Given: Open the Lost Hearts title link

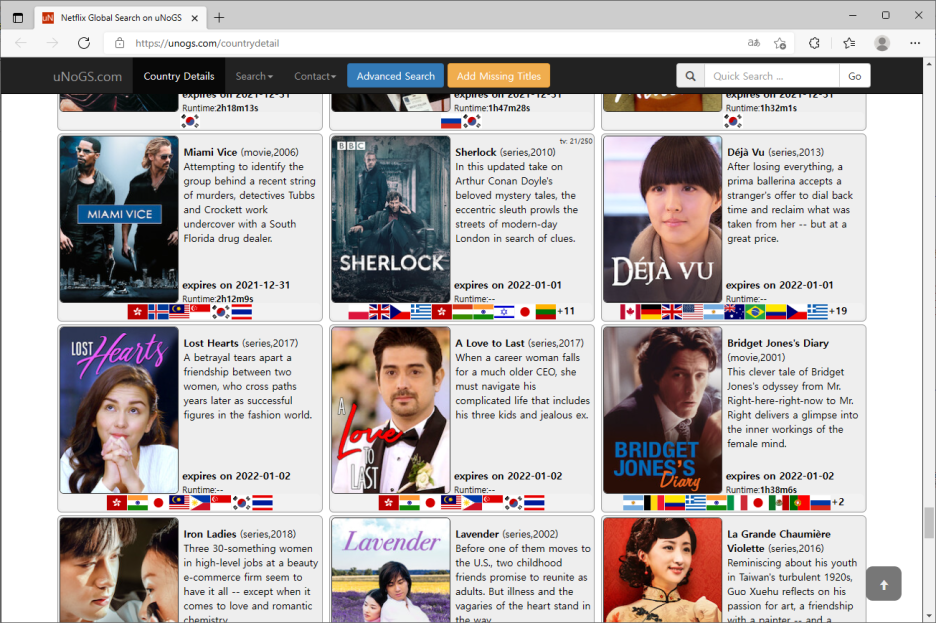Looking at the screenshot, I should point(211,343).
